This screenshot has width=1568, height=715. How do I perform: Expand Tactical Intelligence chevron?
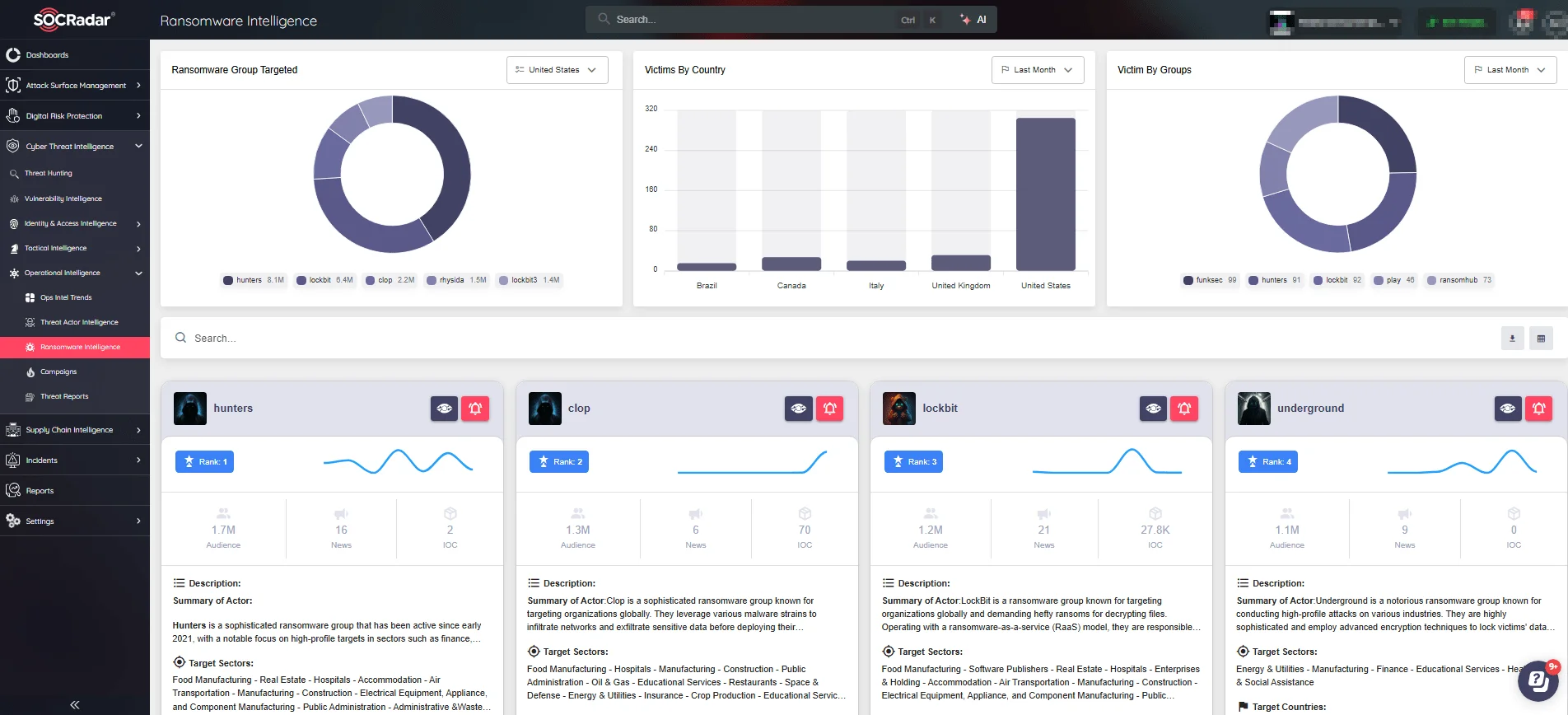138,249
